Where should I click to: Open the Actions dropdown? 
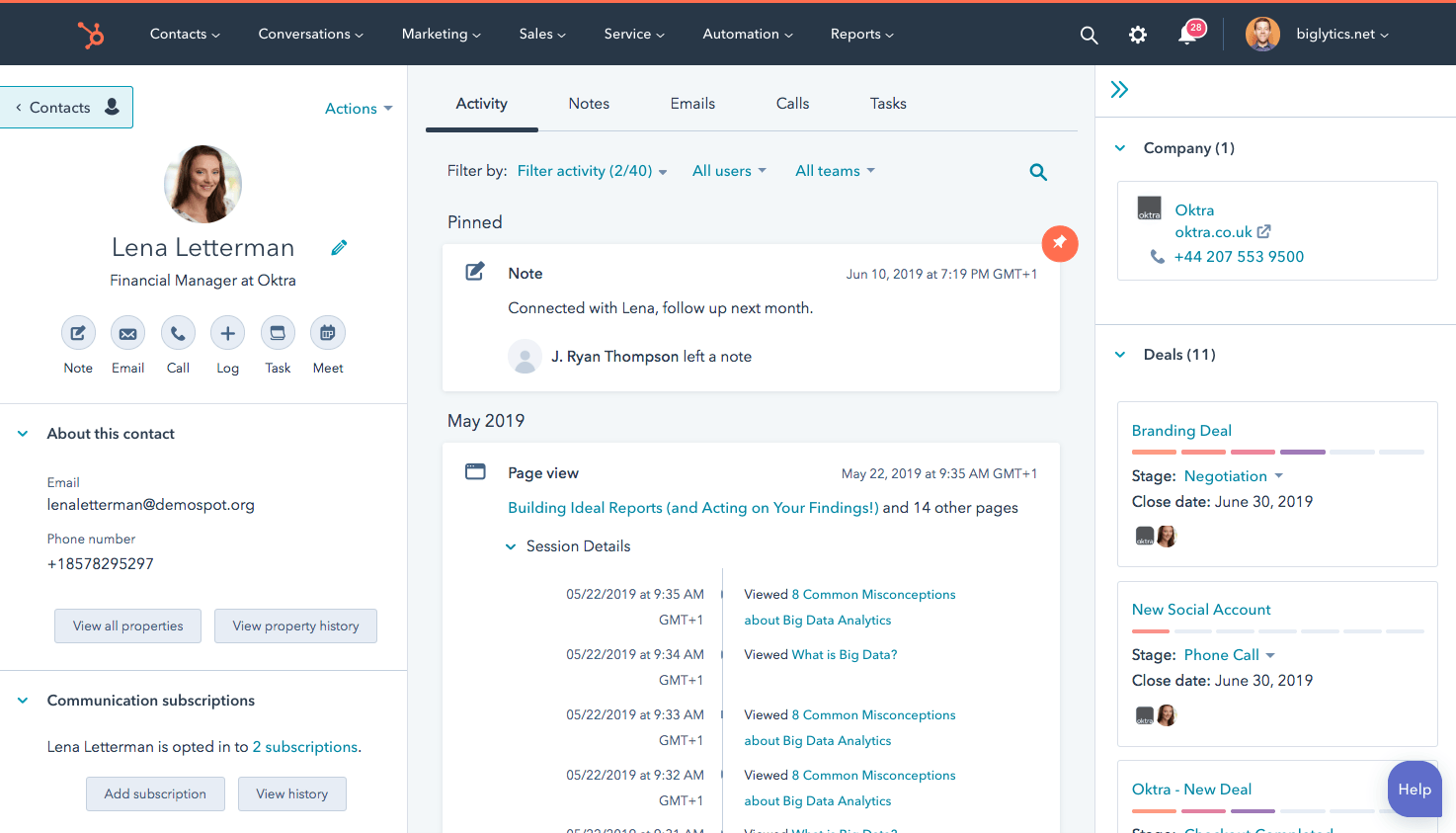click(359, 109)
